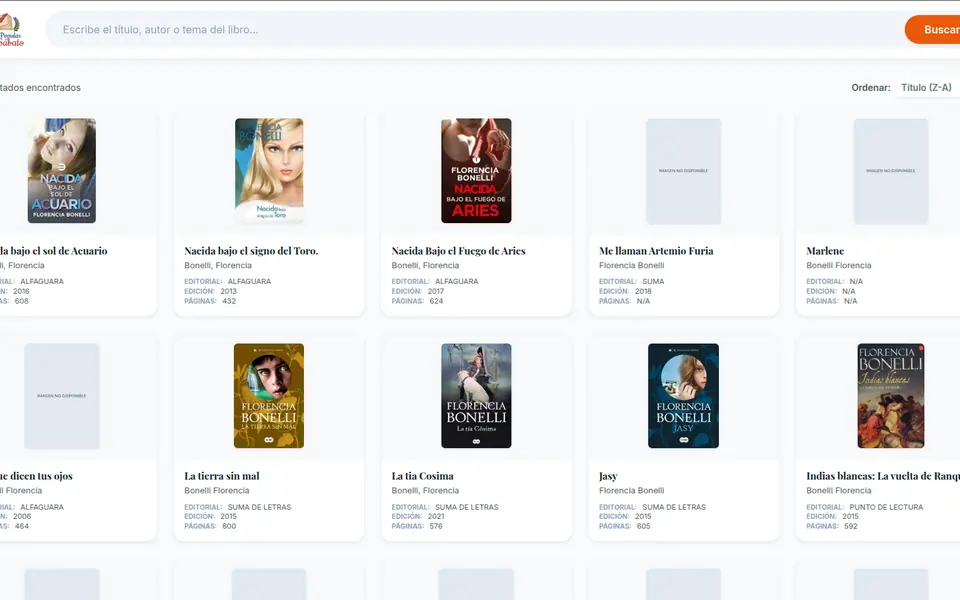Open the Nacida bajo el signo del Toro cover
This screenshot has width=960, height=600.
(269, 171)
